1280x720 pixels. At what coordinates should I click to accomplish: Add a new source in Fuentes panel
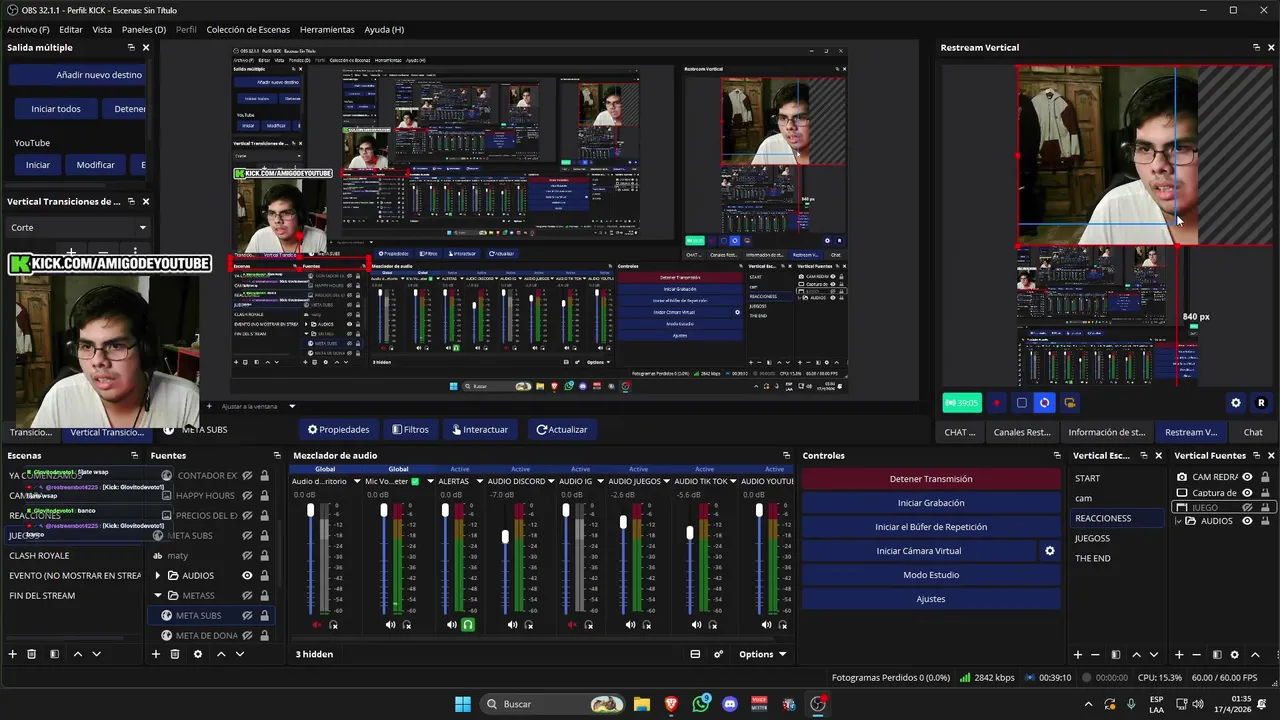[x=155, y=654]
